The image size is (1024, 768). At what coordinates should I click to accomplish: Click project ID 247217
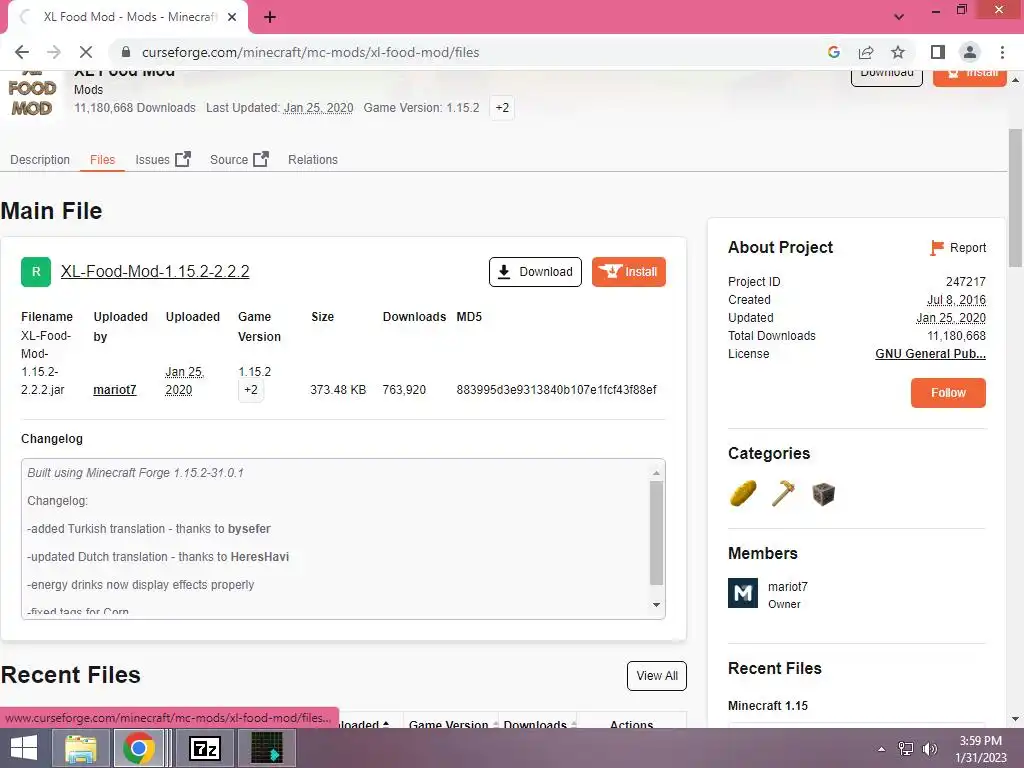tap(966, 281)
